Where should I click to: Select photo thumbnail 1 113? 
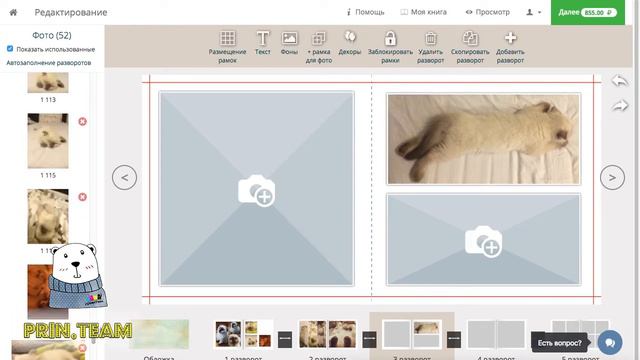coord(48,82)
